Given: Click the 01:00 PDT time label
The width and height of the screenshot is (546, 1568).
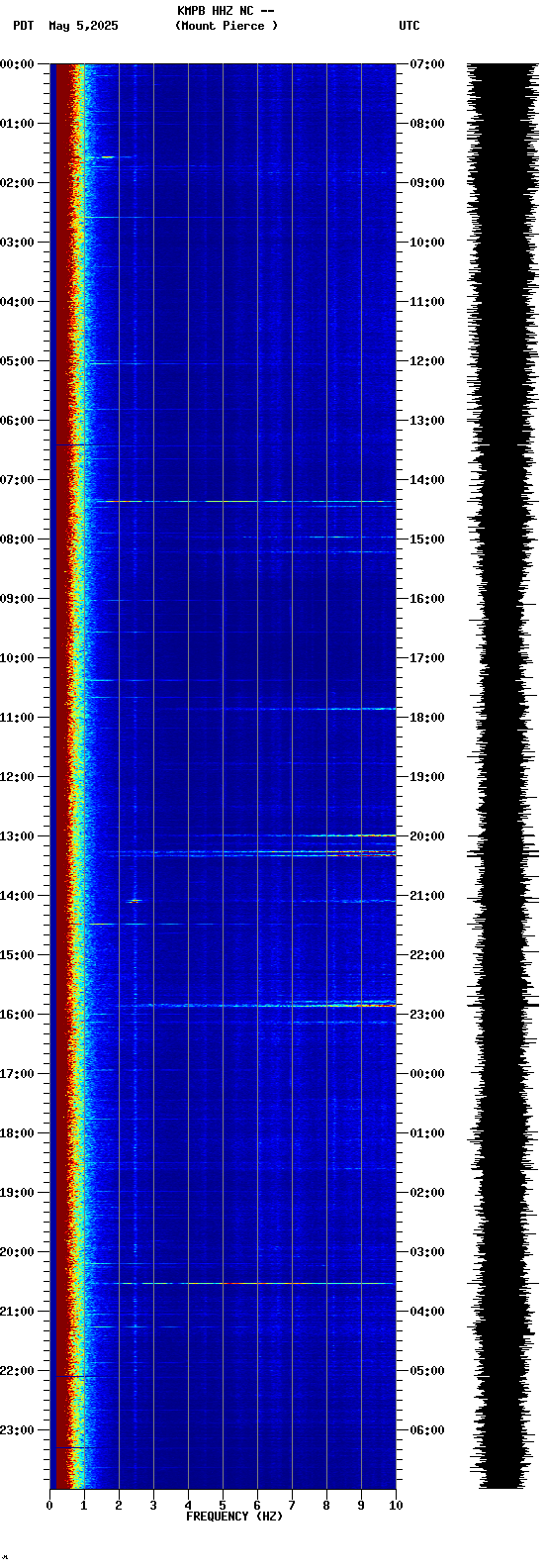Looking at the screenshot, I should click(x=17, y=124).
